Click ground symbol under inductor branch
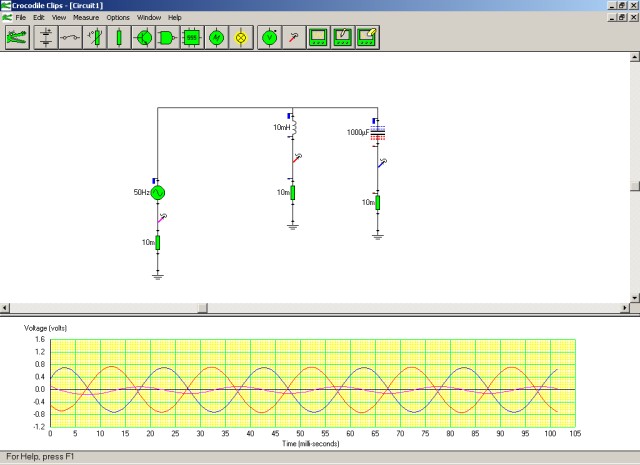Image resolution: width=640 pixels, height=465 pixels. pyautogui.click(x=293, y=227)
